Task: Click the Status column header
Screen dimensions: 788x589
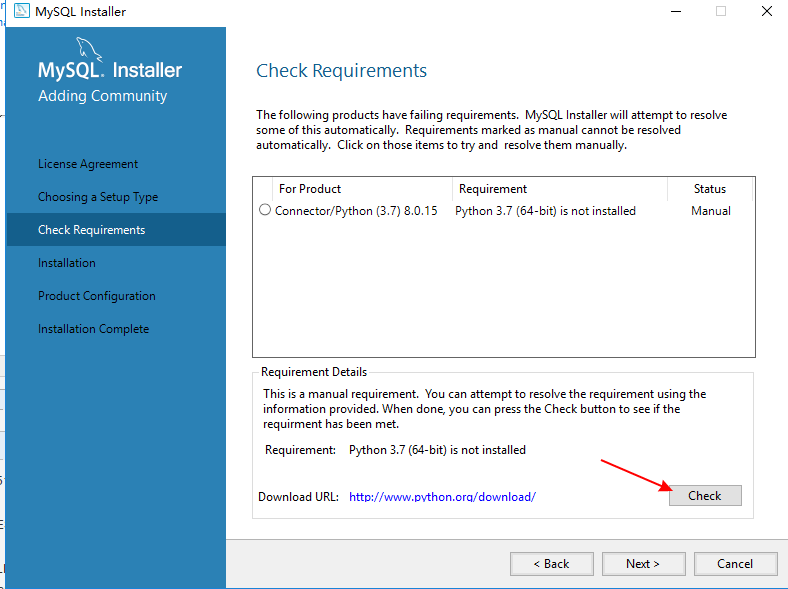Action: click(710, 189)
